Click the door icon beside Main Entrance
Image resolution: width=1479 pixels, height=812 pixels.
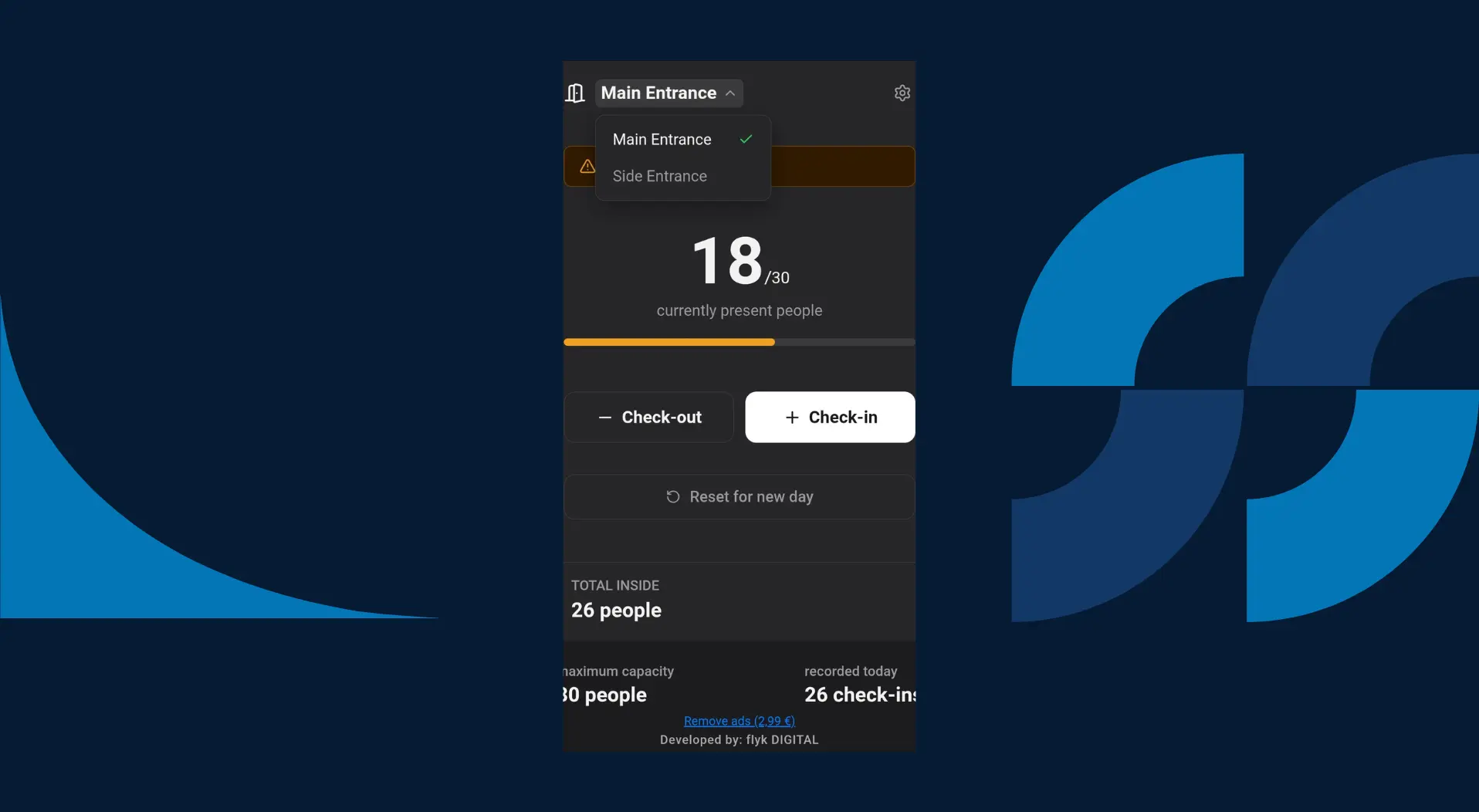[575, 93]
